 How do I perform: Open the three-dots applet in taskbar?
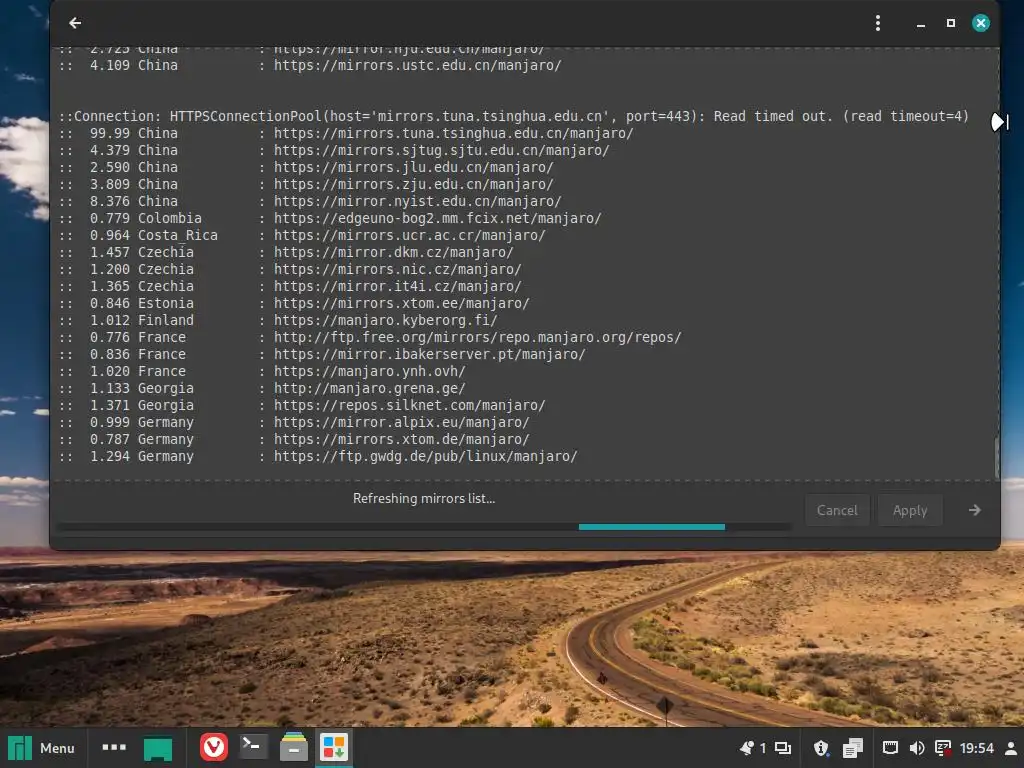[x=114, y=747]
